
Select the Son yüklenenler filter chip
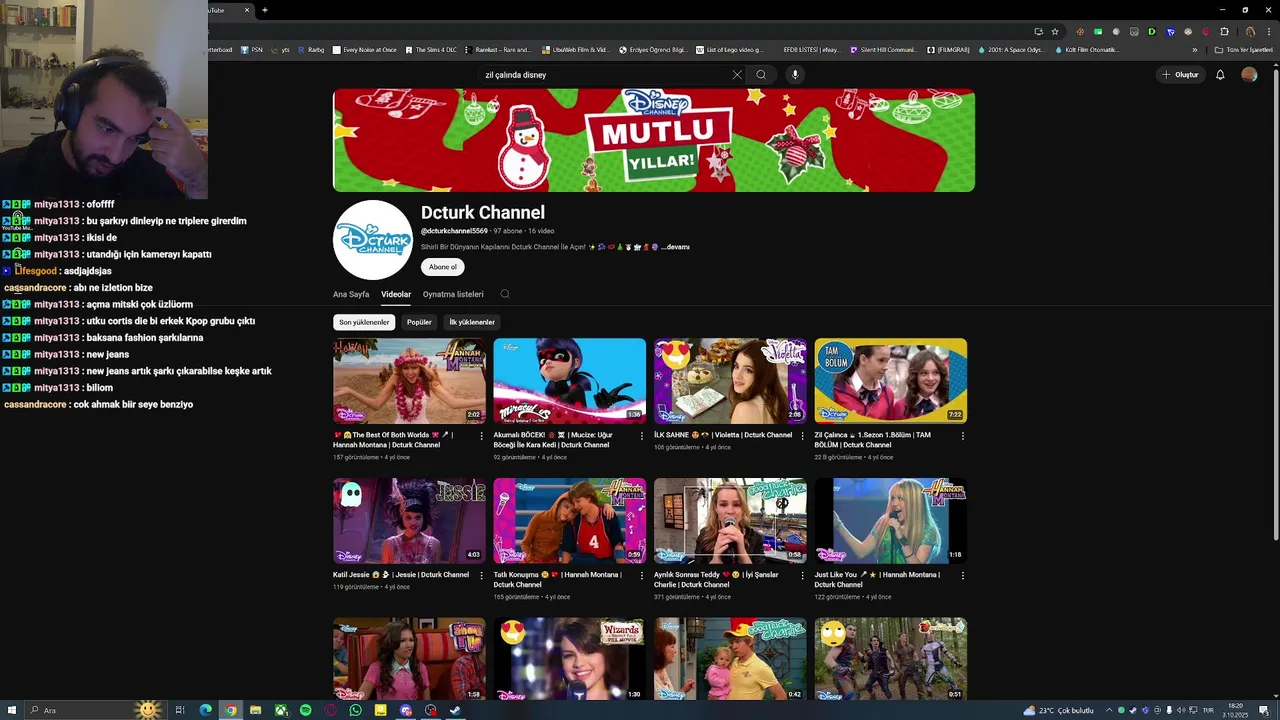click(364, 322)
